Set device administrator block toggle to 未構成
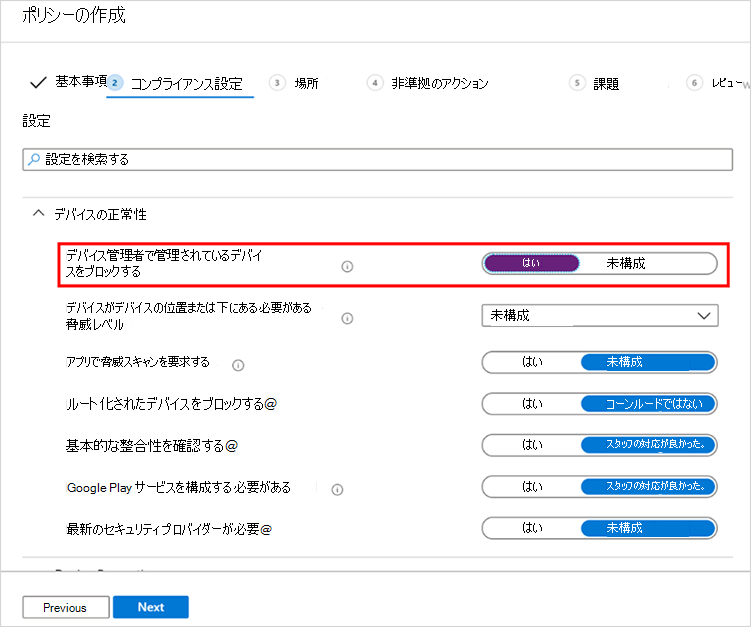 [647, 263]
